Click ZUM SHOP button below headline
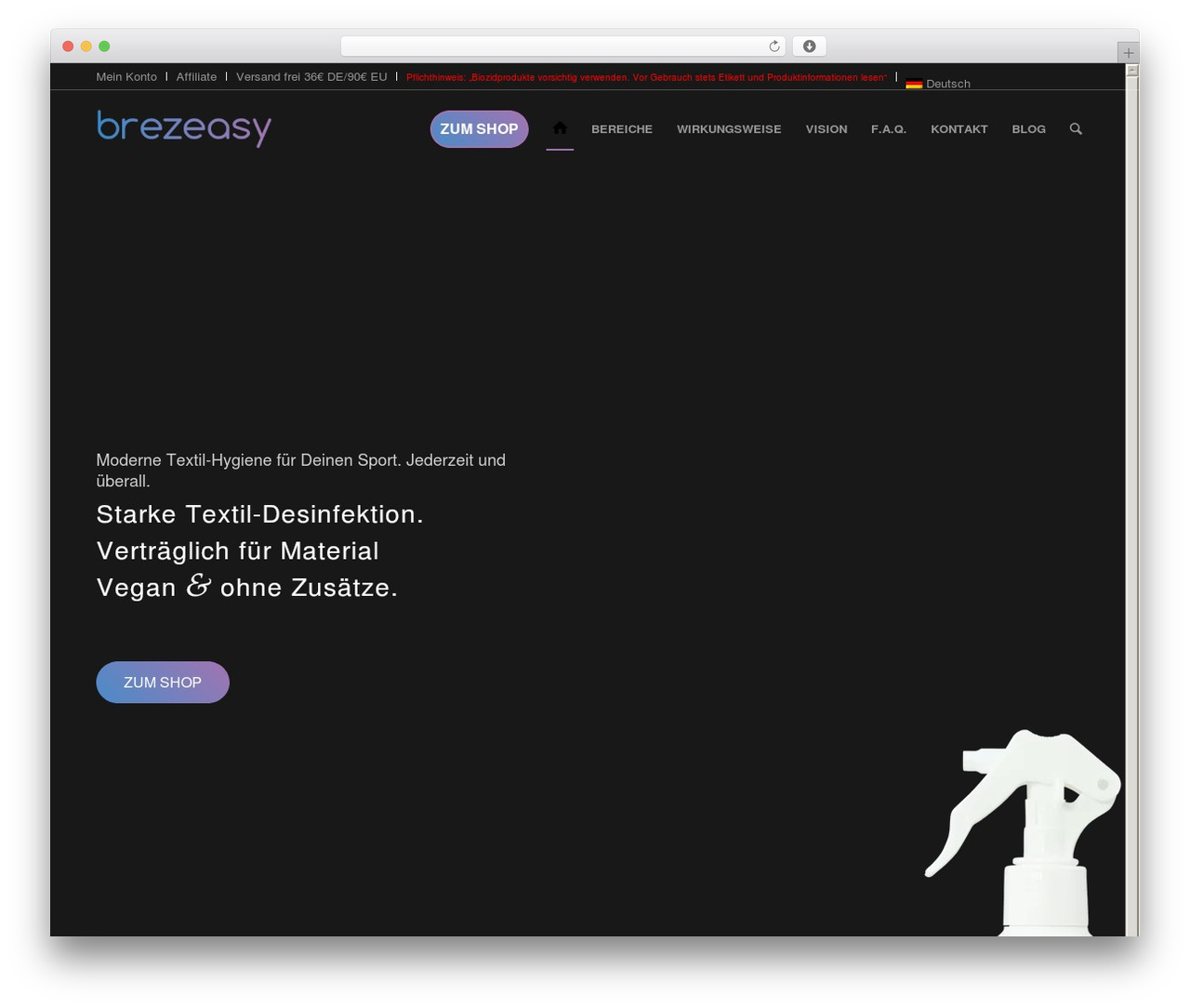Viewport: 1190px width, 1008px height. point(163,683)
